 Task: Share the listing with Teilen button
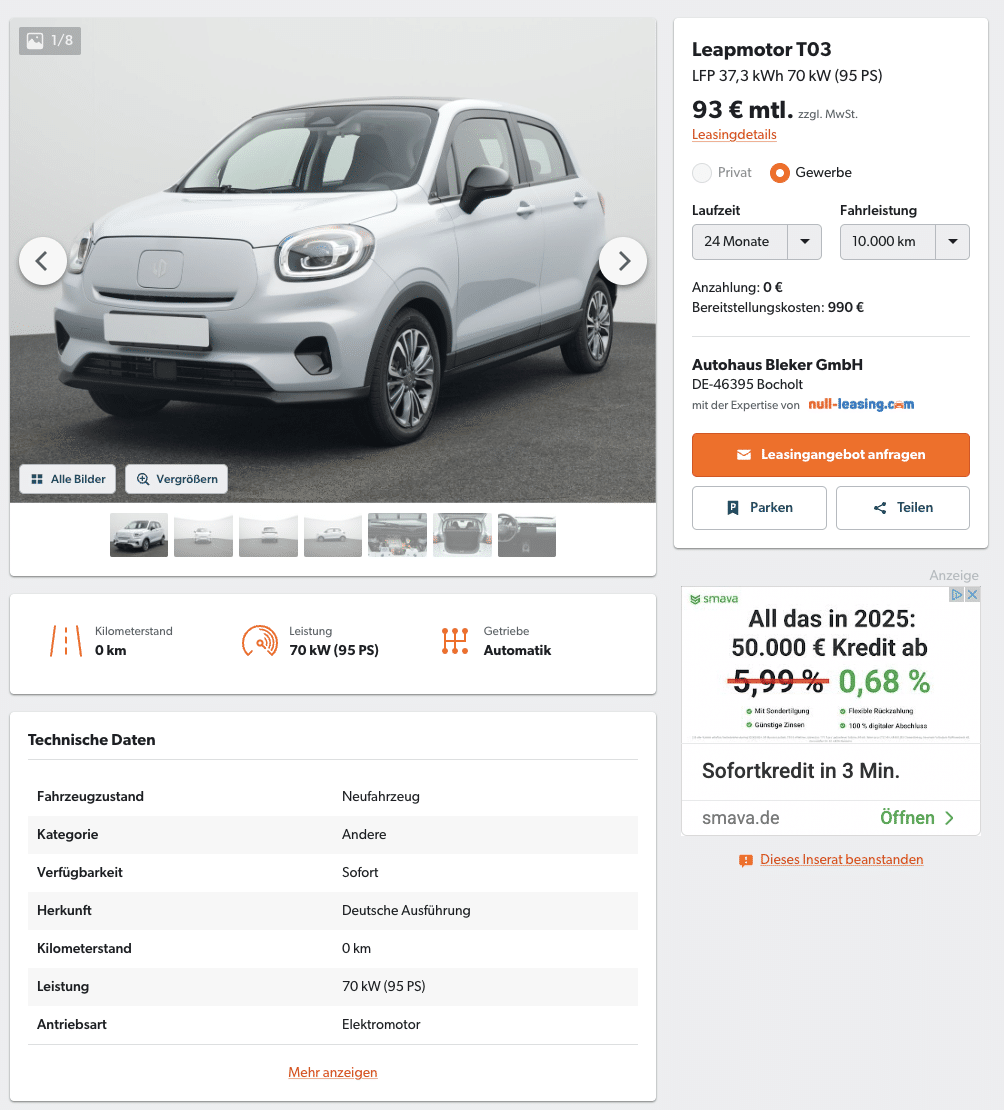pos(903,508)
